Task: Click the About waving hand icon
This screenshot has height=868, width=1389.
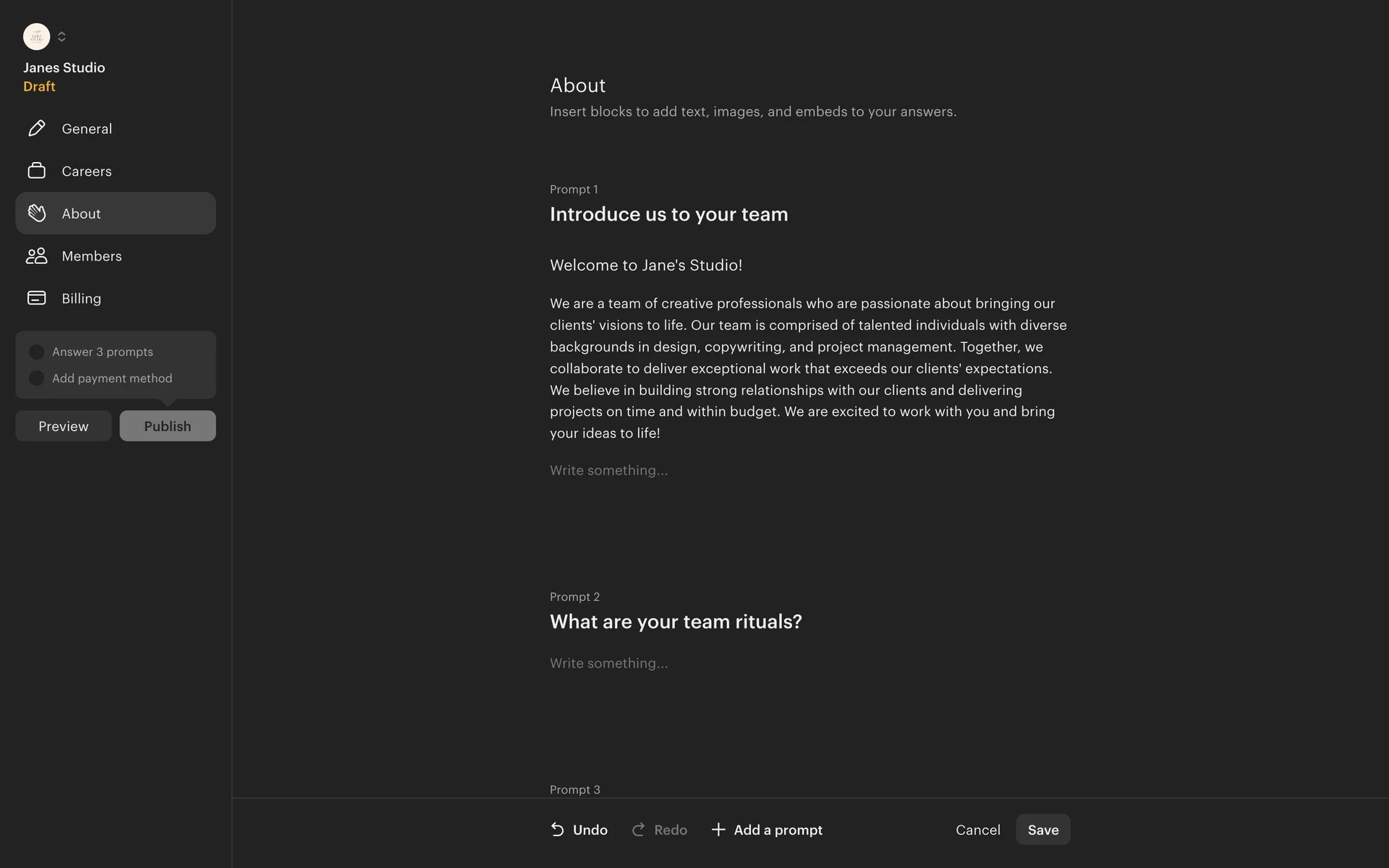Action: pos(37,213)
